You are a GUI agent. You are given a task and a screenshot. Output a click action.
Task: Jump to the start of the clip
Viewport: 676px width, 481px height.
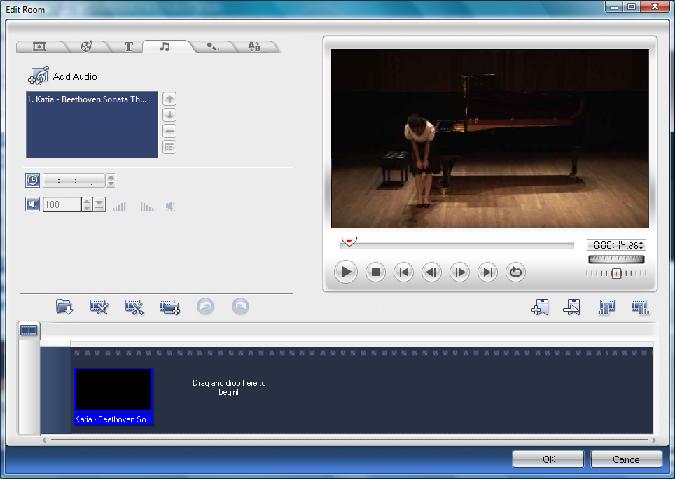[x=404, y=272]
